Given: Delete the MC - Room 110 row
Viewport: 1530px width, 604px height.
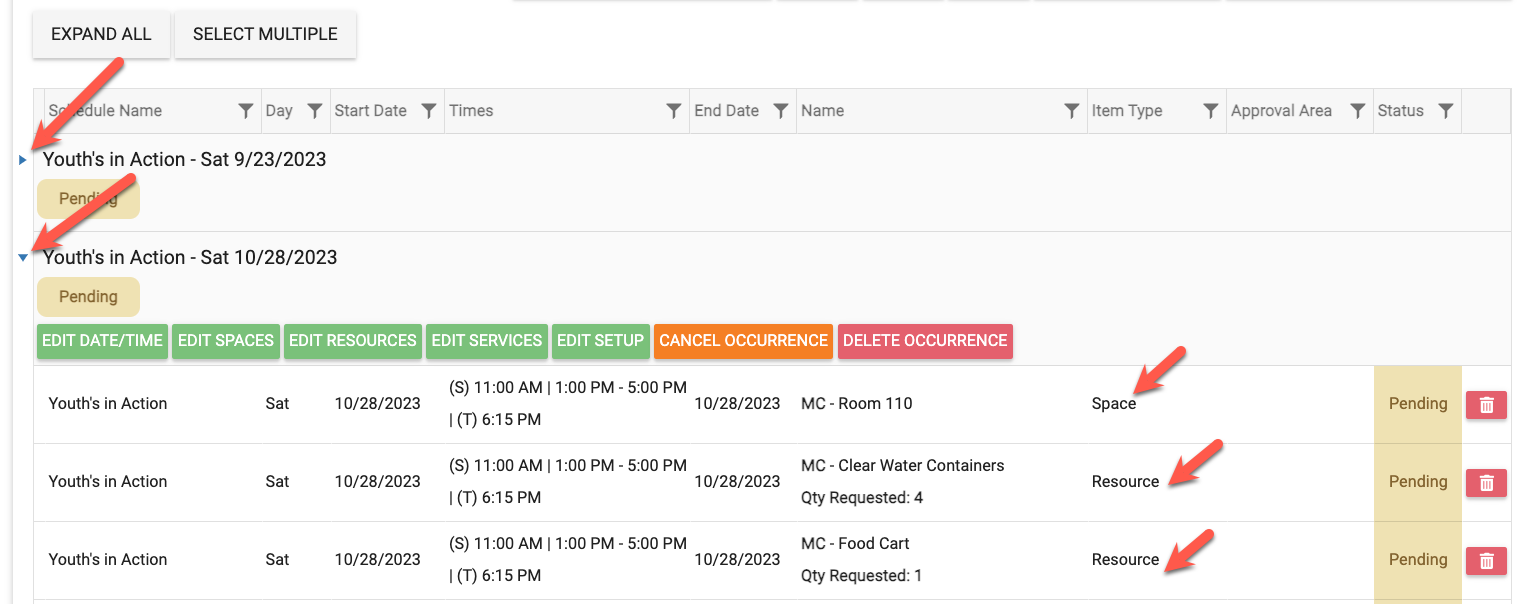Looking at the screenshot, I should (1486, 404).
